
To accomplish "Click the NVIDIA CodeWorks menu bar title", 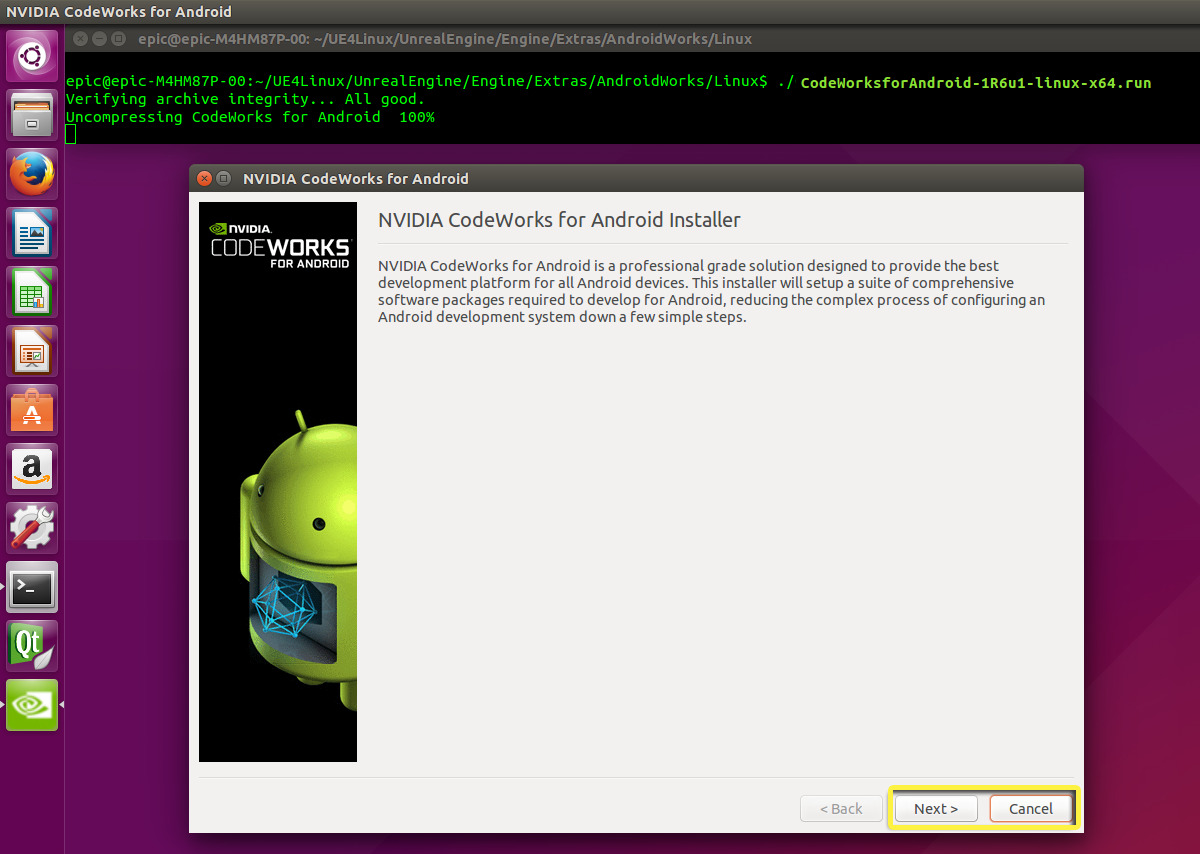I will [120, 11].
